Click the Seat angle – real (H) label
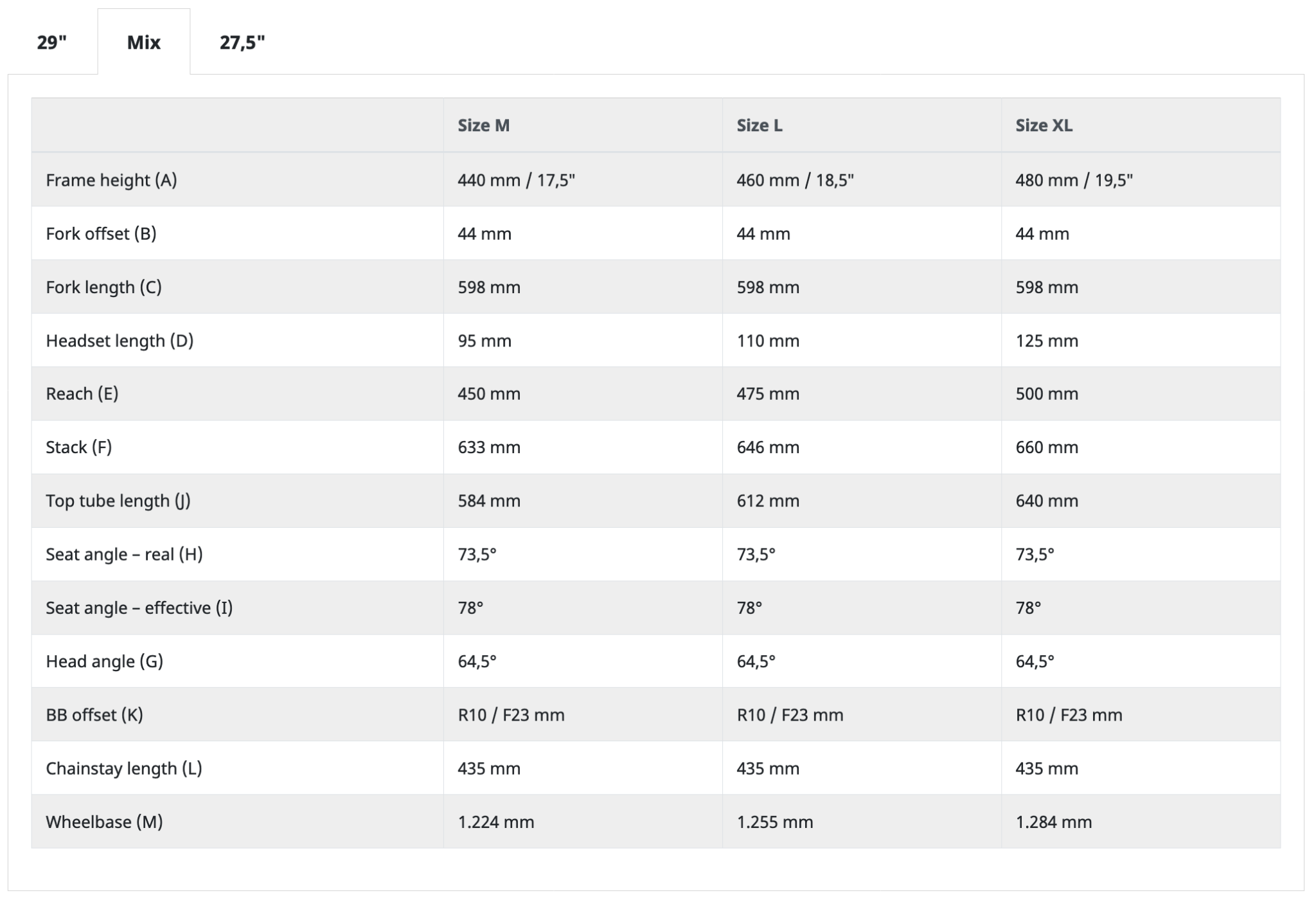 coord(124,554)
